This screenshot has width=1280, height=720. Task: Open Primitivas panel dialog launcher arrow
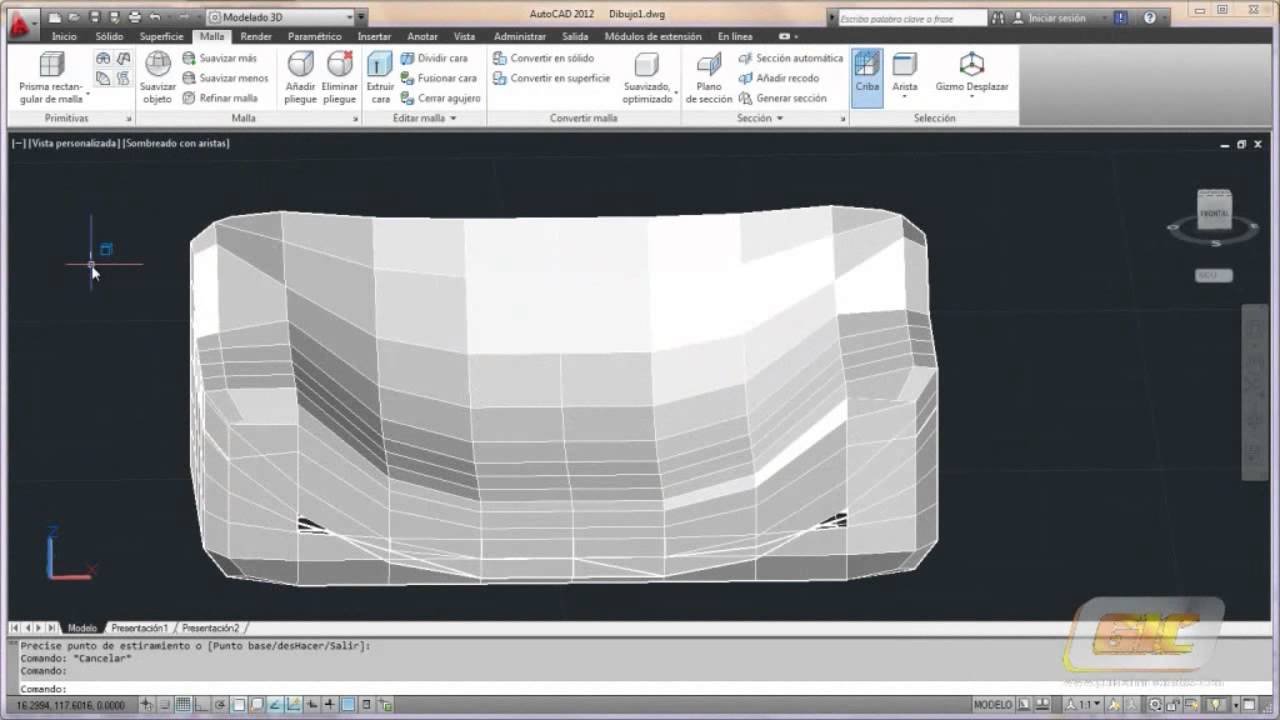point(129,119)
